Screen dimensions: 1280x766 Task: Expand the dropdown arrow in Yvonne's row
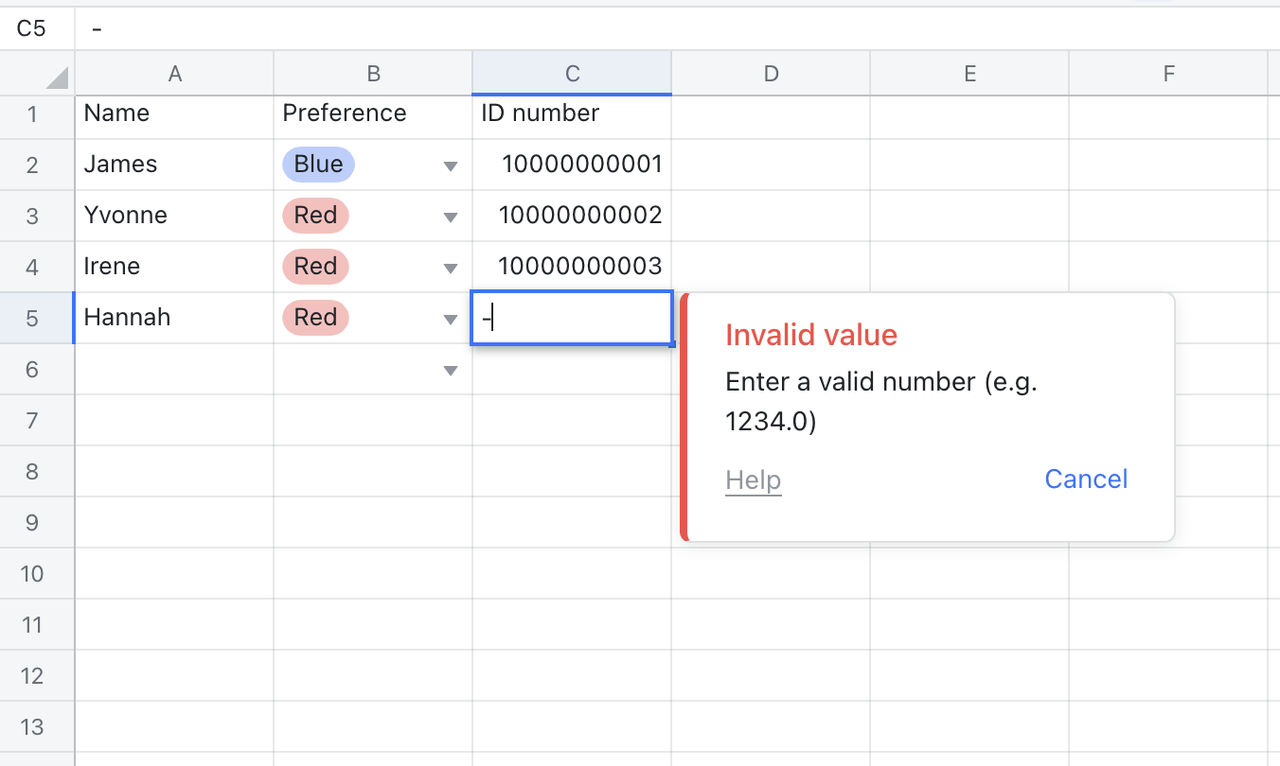point(450,217)
